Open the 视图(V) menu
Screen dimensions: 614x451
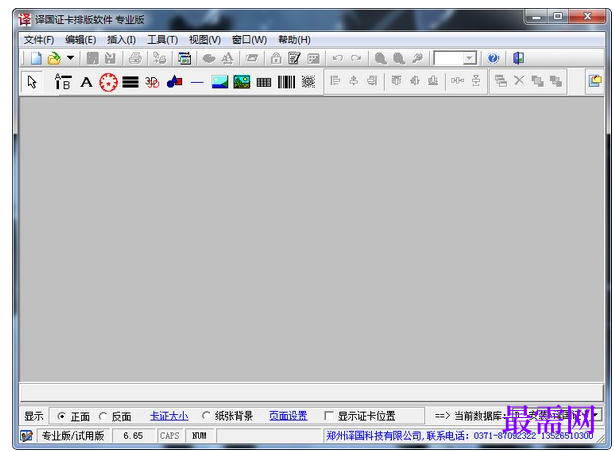205,40
